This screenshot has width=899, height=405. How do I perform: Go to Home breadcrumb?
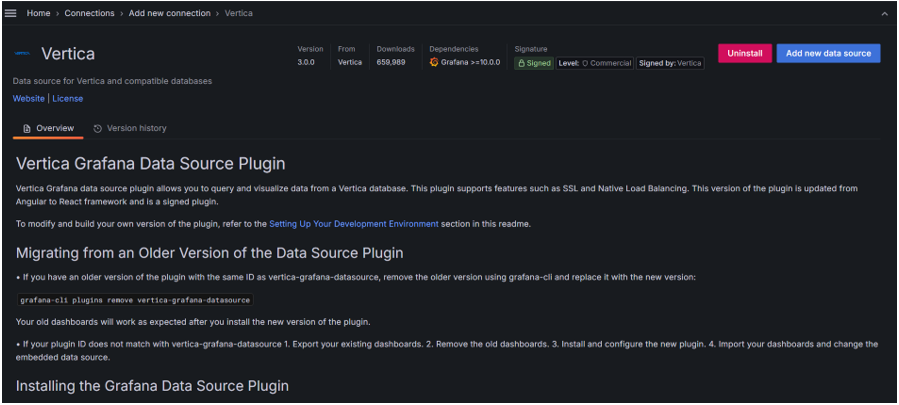point(38,13)
